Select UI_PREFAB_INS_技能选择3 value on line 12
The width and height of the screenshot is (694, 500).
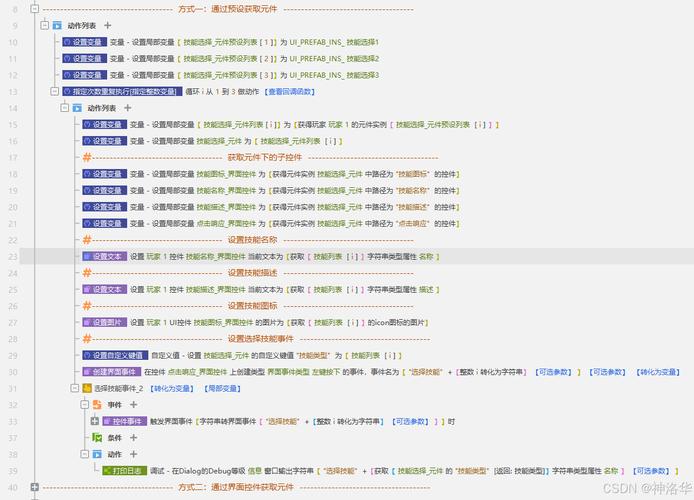click(334, 75)
